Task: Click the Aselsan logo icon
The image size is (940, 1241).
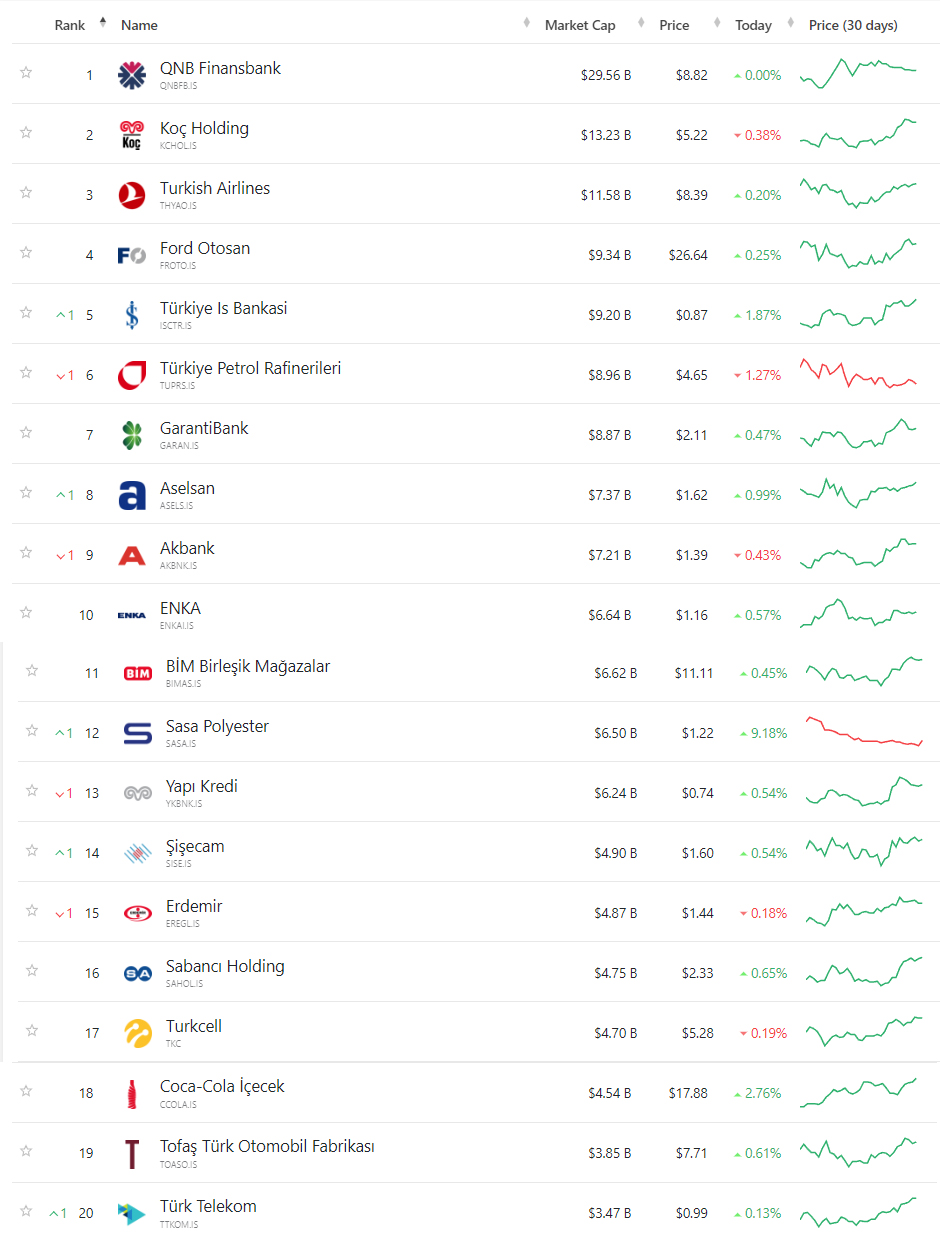Action: point(132,495)
